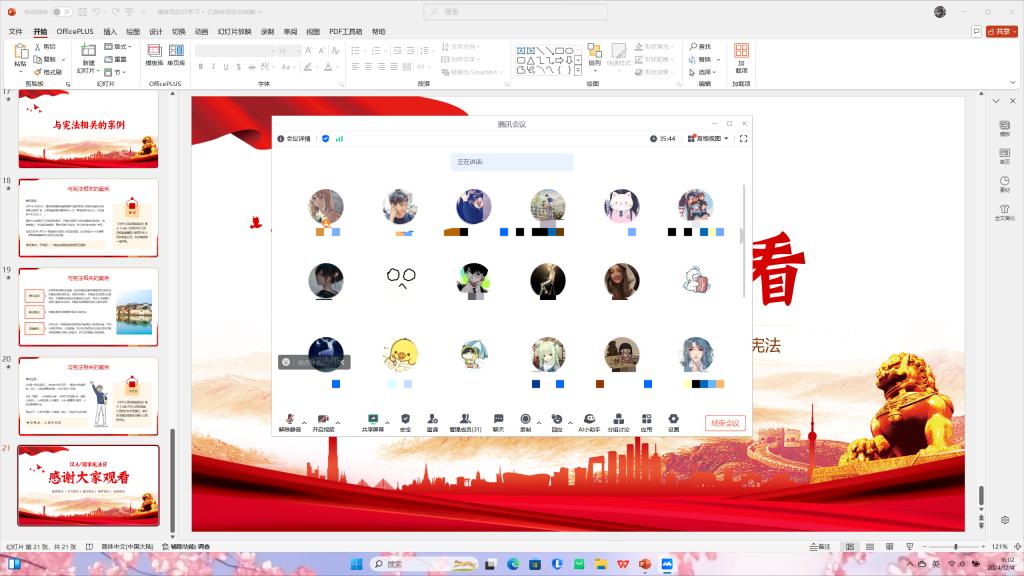
Task: Open the slide Layout dropdown in ribbon
Action: tap(118, 47)
